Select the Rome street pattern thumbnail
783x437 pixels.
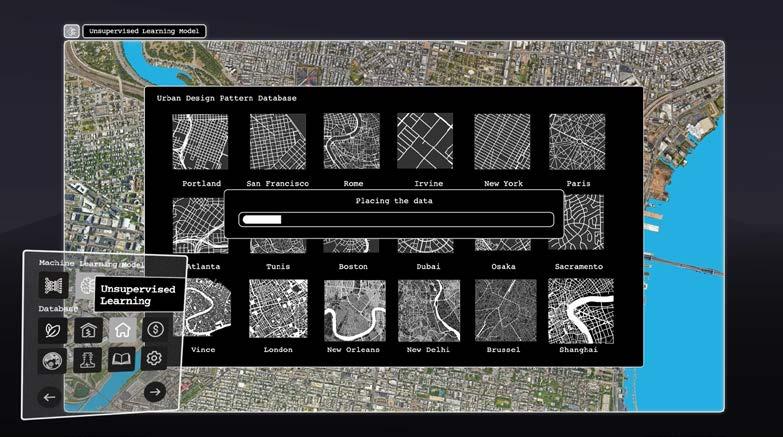tap(352, 141)
